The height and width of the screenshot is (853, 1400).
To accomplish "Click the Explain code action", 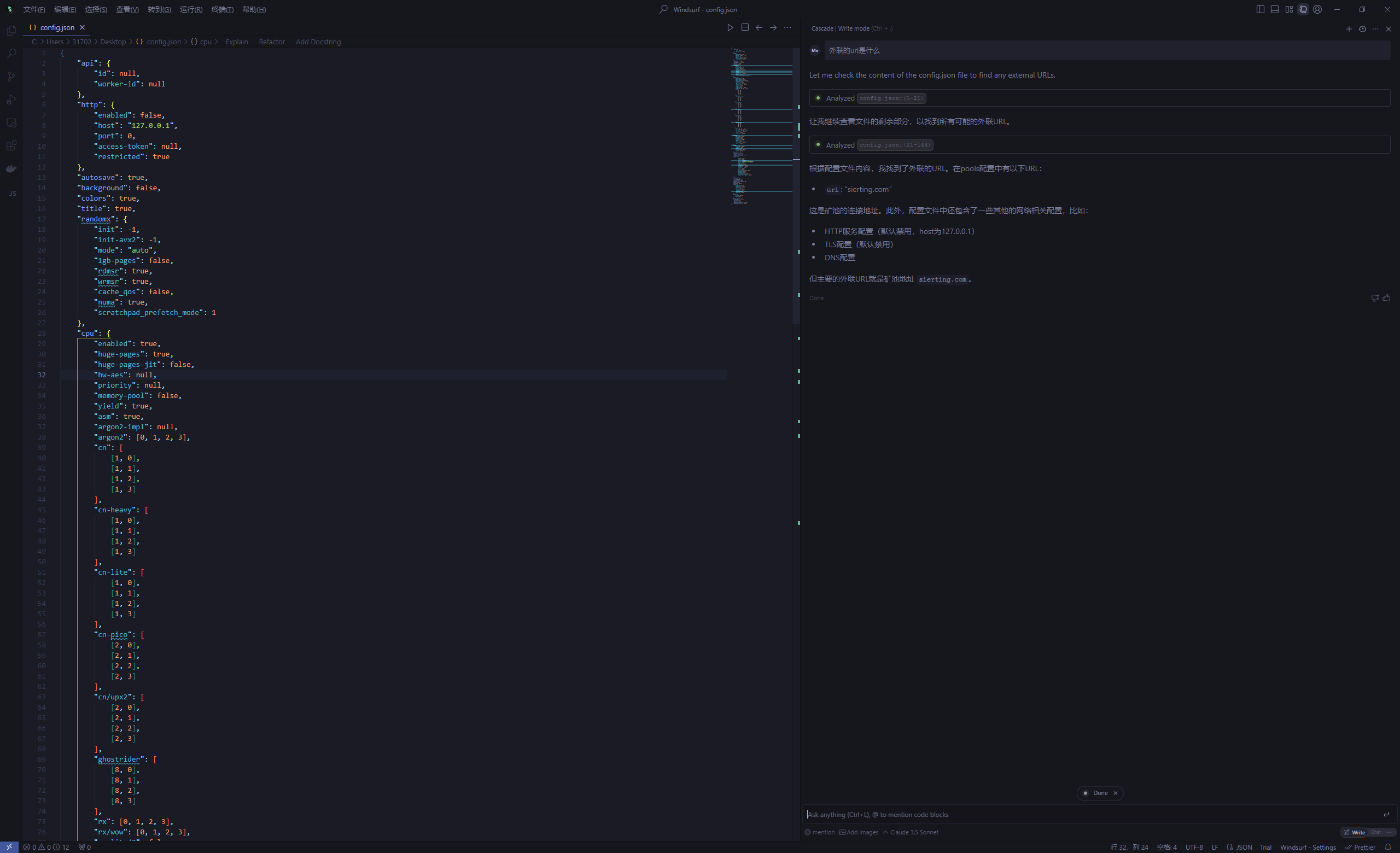I will tap(237, 42).
